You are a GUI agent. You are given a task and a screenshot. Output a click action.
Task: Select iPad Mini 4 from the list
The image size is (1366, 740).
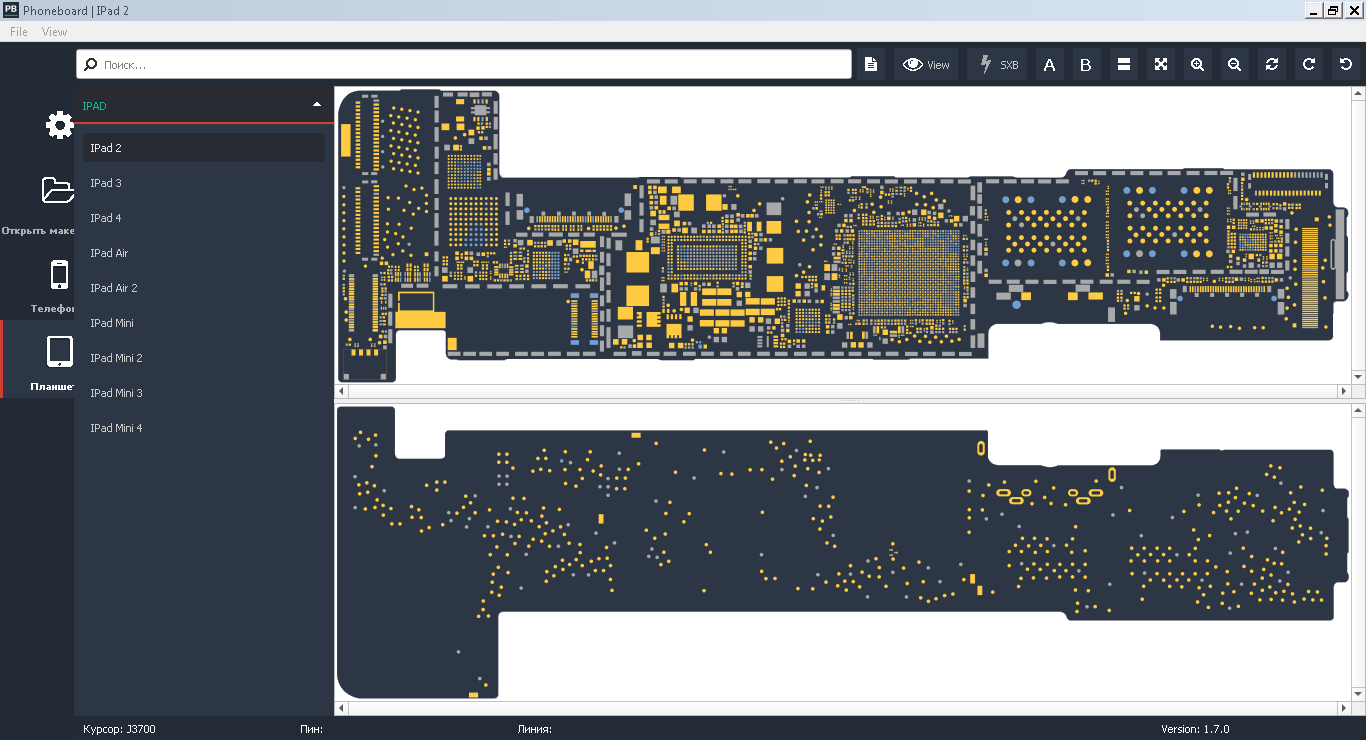pos(116,428)
